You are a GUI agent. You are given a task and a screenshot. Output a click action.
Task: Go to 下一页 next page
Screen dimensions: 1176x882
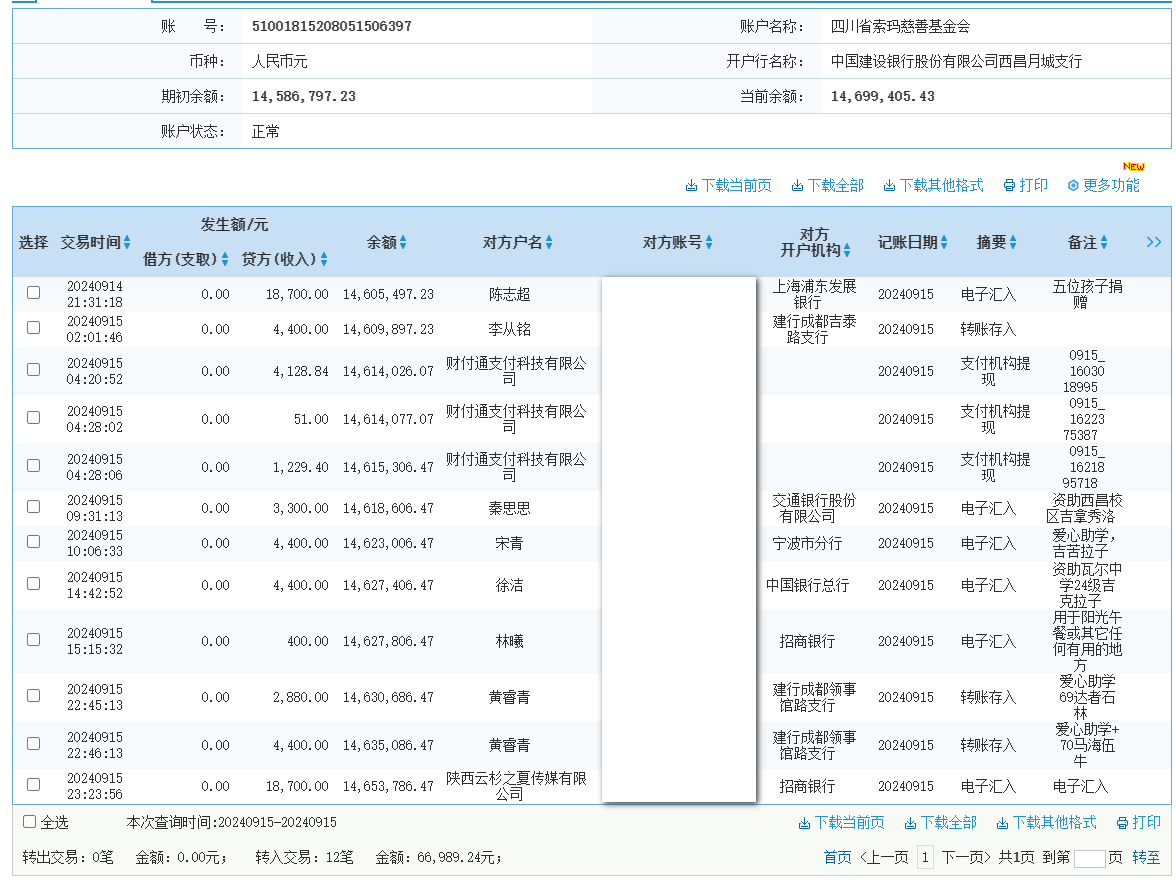[966, 857]
